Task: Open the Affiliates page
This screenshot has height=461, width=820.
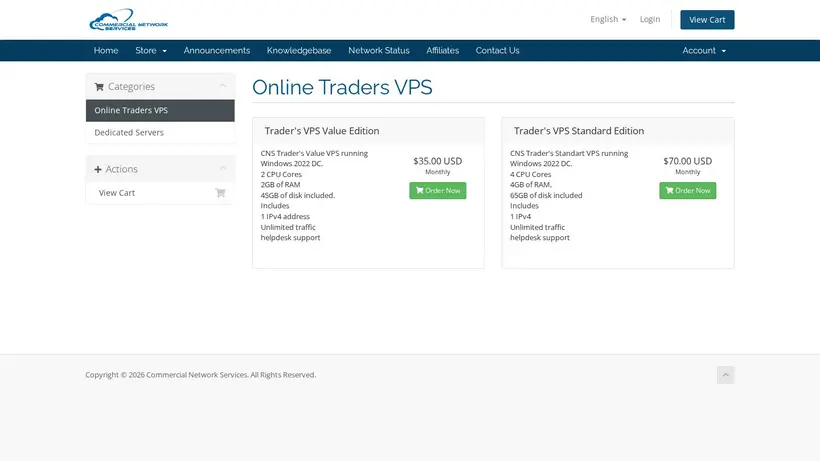Action: coord(442,51)
